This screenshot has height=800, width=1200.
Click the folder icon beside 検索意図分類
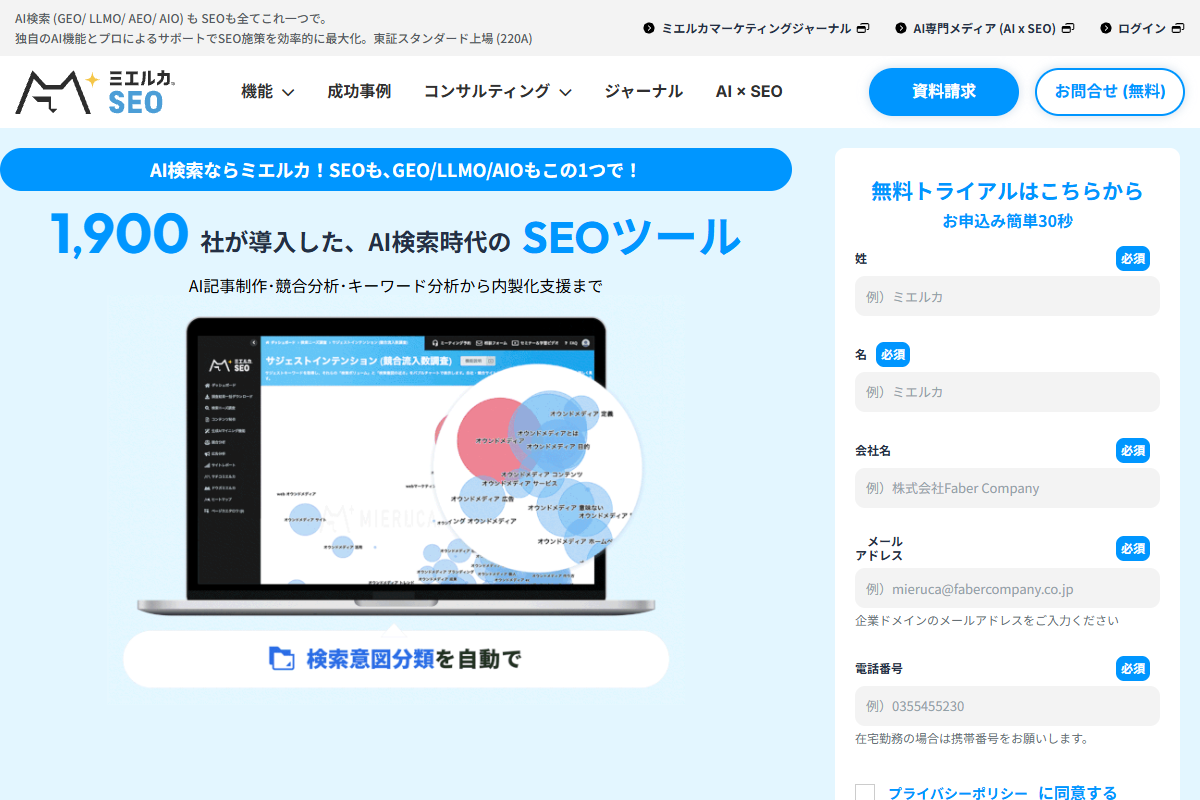point(282,658)
